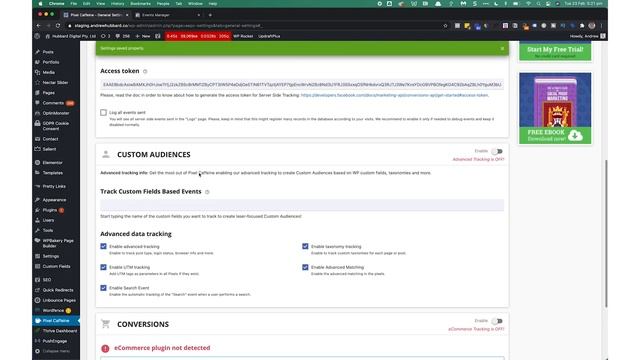Open Pretty Links menu

pos(54,186)
